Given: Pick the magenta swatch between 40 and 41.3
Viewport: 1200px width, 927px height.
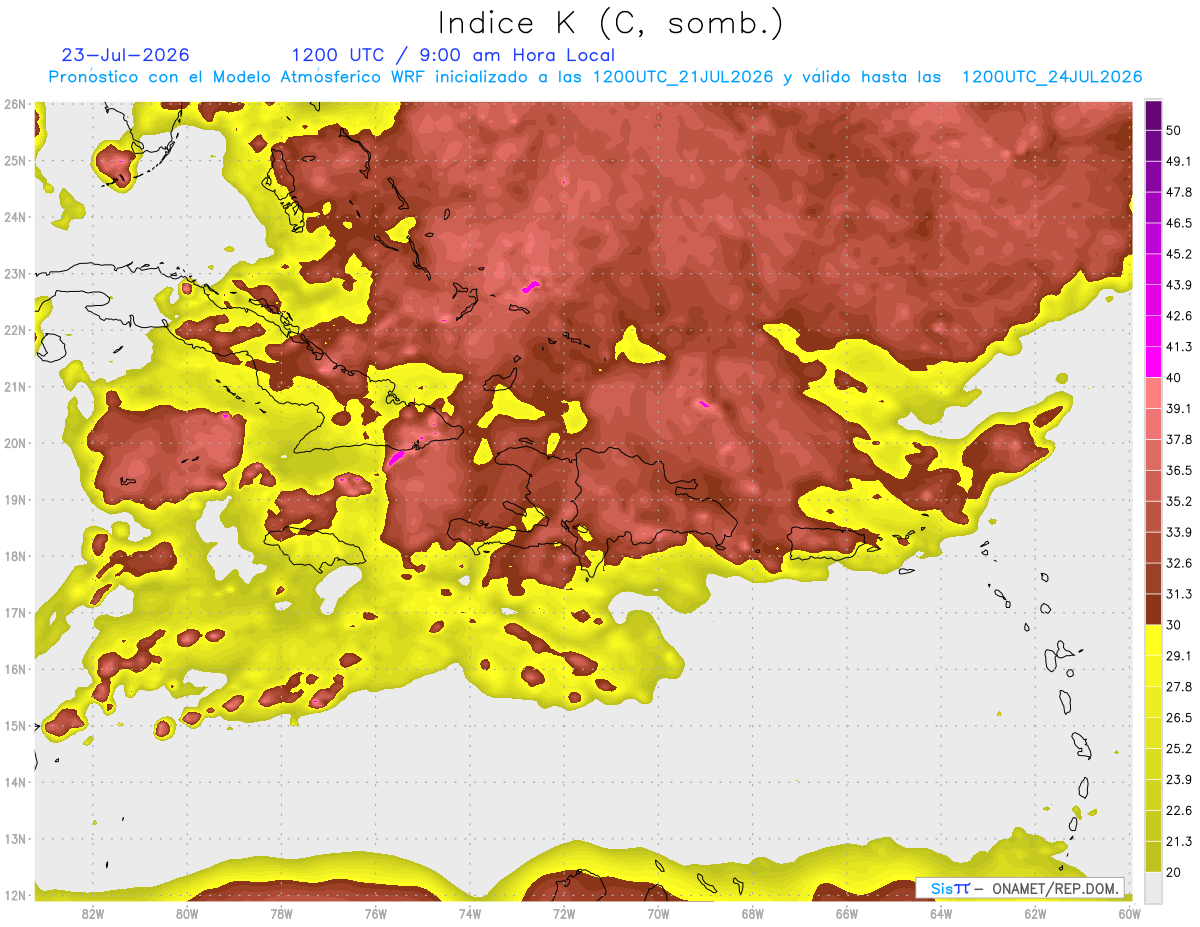Looking at the screenshot, I should tap(1153, 362).
